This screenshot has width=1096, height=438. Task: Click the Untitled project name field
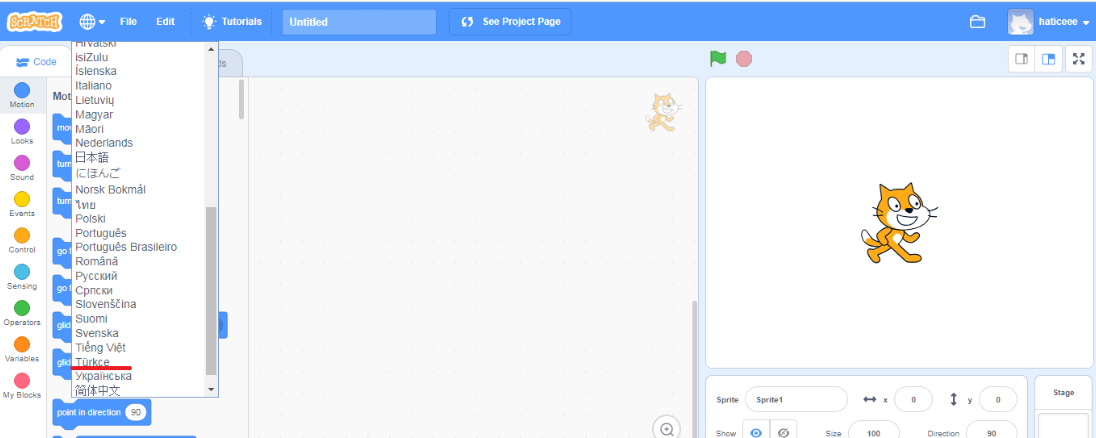click(359, 22)
